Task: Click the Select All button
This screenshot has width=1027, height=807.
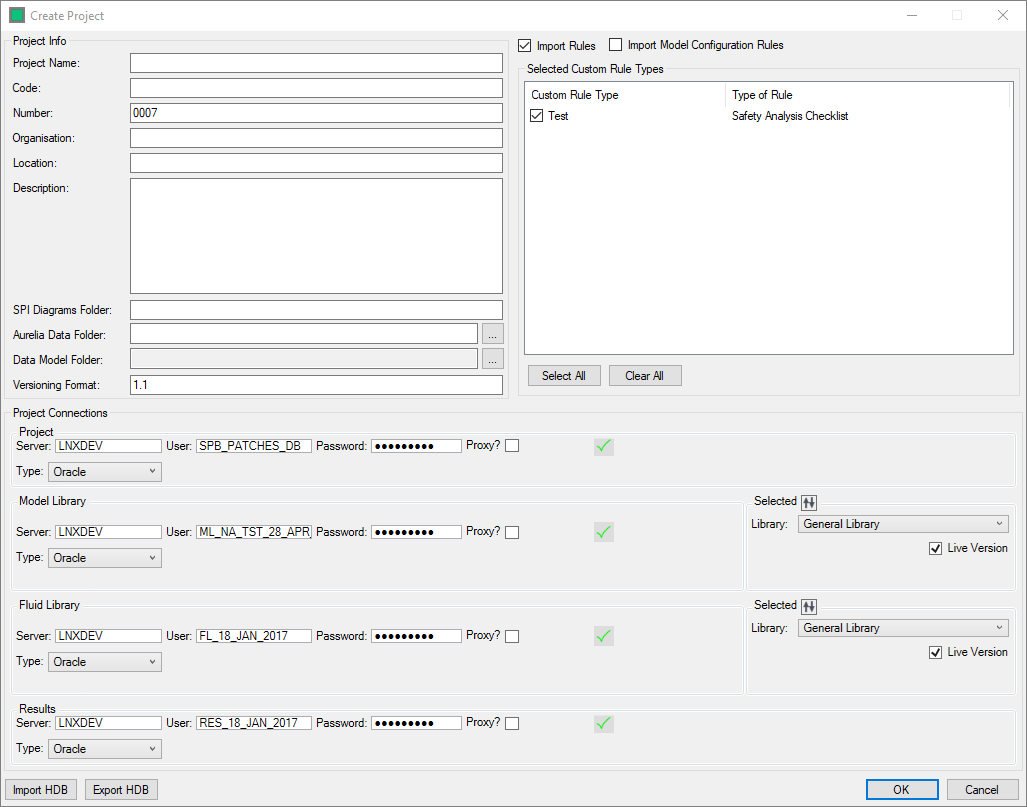Action: point(564,376)
